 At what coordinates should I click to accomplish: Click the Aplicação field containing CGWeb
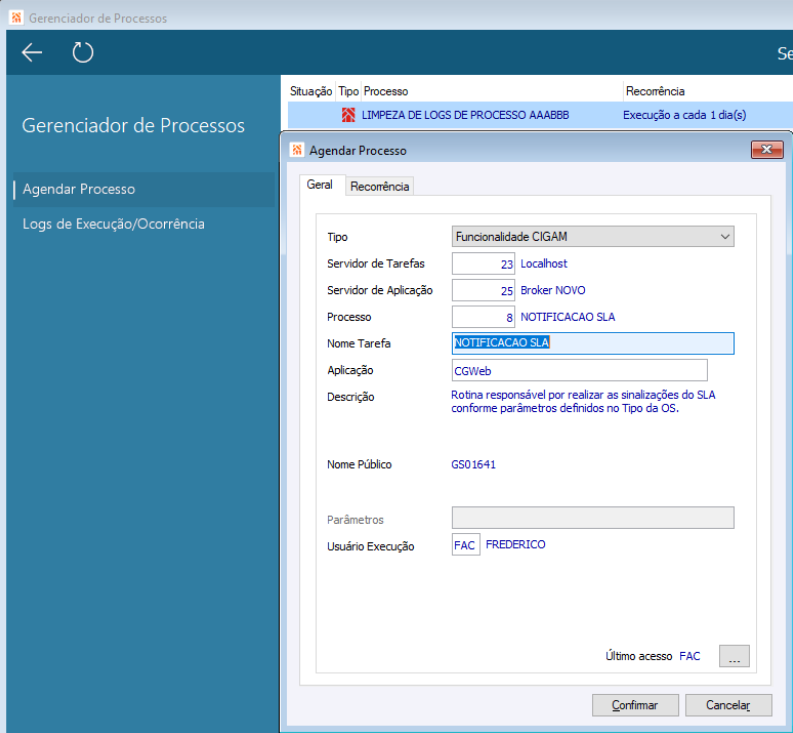click(580, 370)
